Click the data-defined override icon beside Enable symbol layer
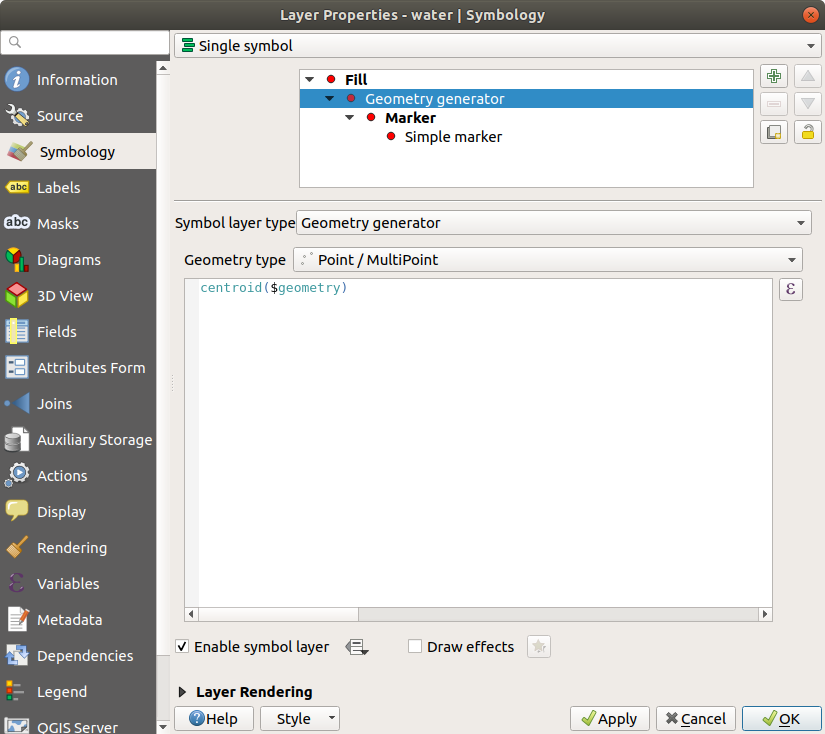 [x=357, y=647]
